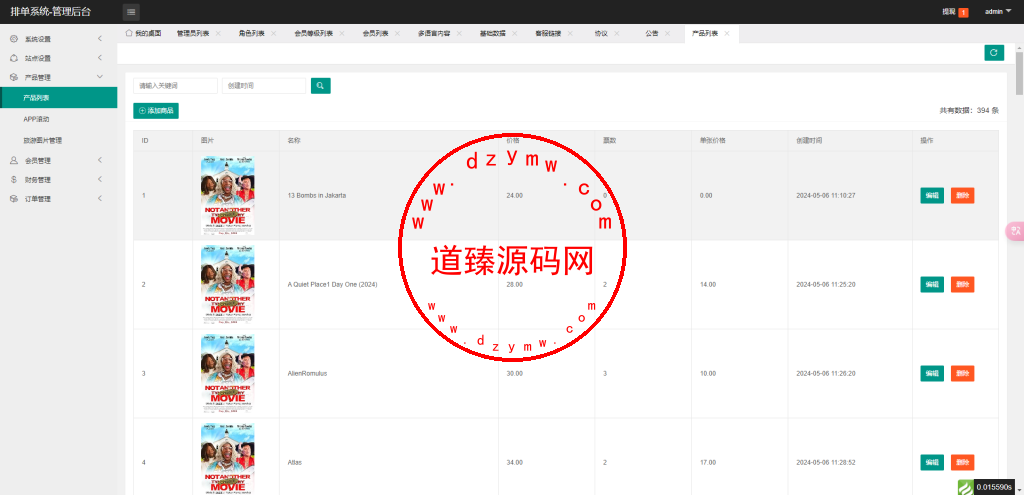The image size is (1024, 495).
Task: Click the refresh icon button at top right
Action: [x=994, y=53]
